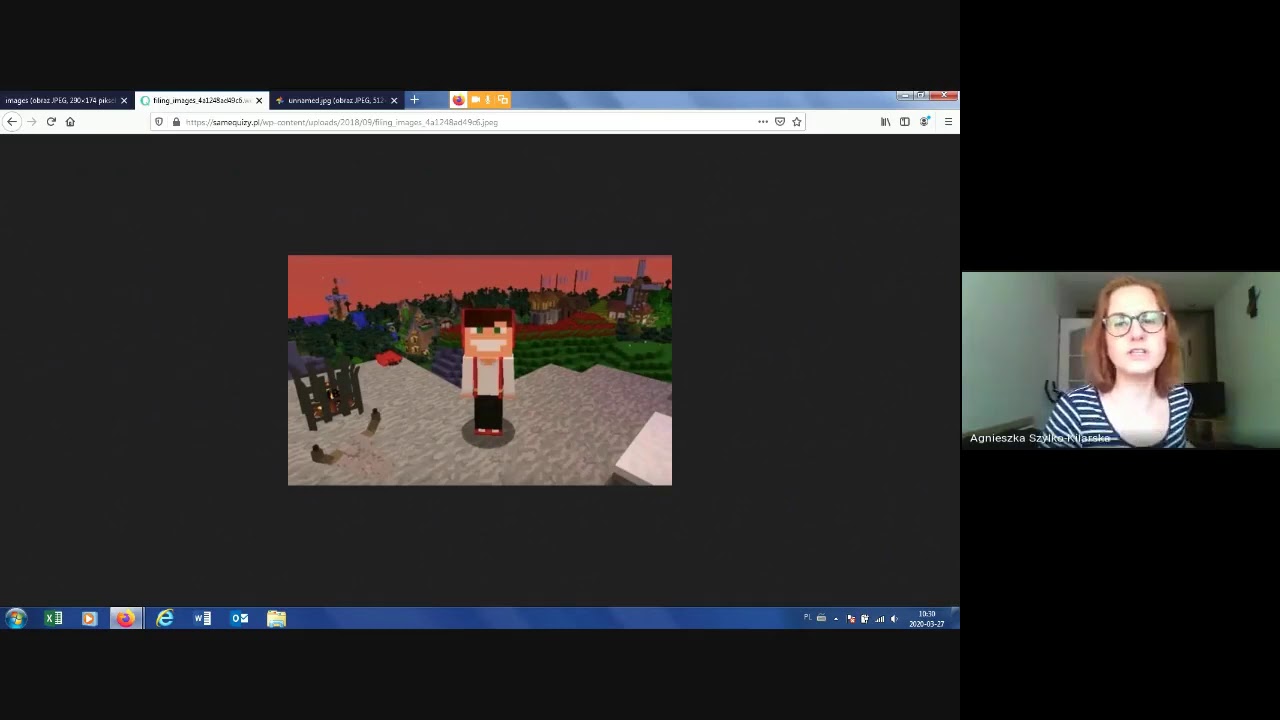This screenshot has width=1280, height=720.
Task: Open Firefox library icon
Action: [885, 122]
